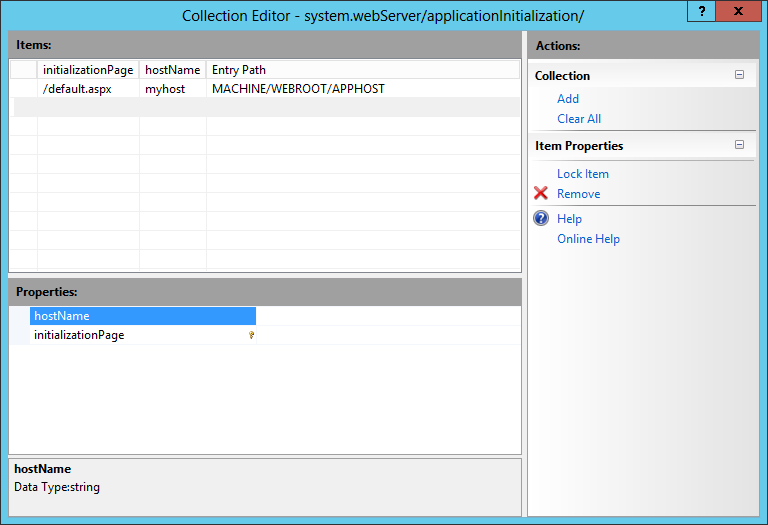Select the myhost cell in Items
The height and width of the screenshot is (525, 768).
[x=166, y=89]
